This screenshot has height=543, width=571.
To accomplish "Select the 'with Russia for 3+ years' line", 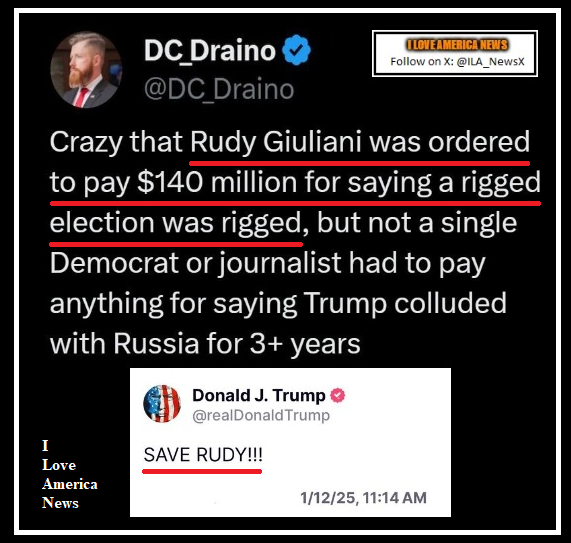I will pos(205,343).
